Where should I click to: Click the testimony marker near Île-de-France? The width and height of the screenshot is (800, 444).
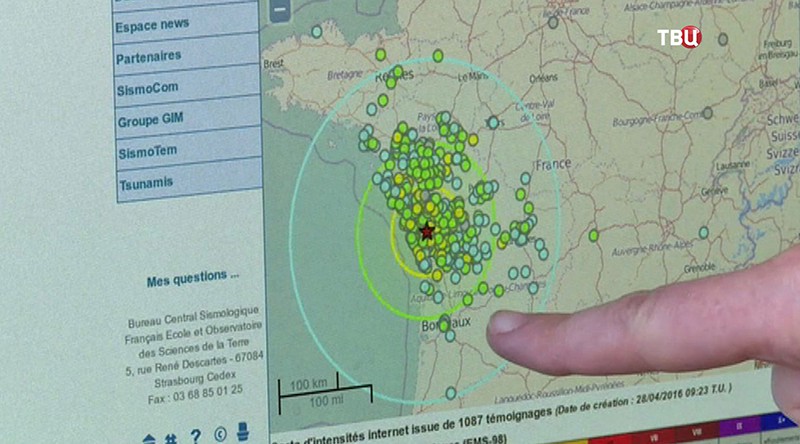553,22
